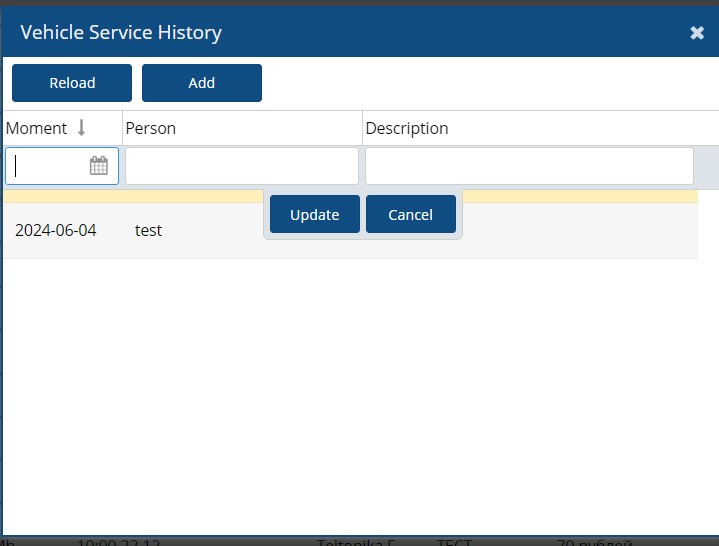
Task: Close the Vehicle Service History dialog
Action: (697, 33)
